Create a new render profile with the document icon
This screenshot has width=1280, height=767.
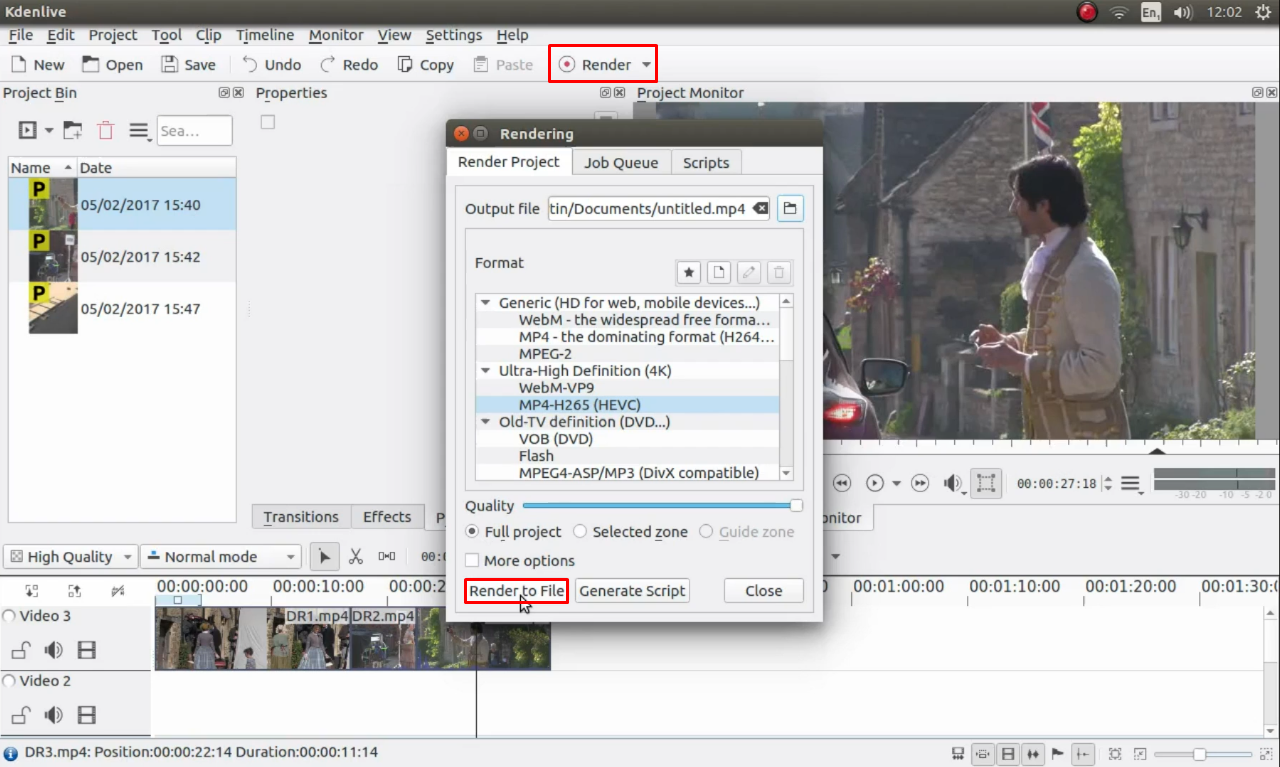coord(718,271)
